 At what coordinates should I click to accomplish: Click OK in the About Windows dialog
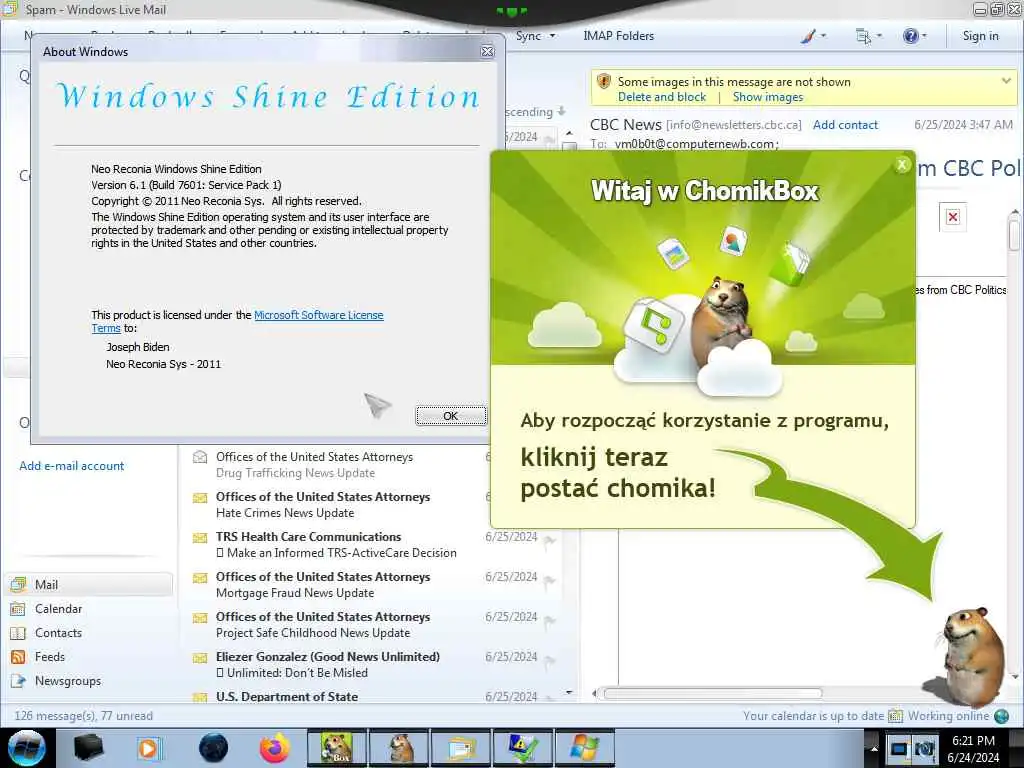[x=451, y=416]
